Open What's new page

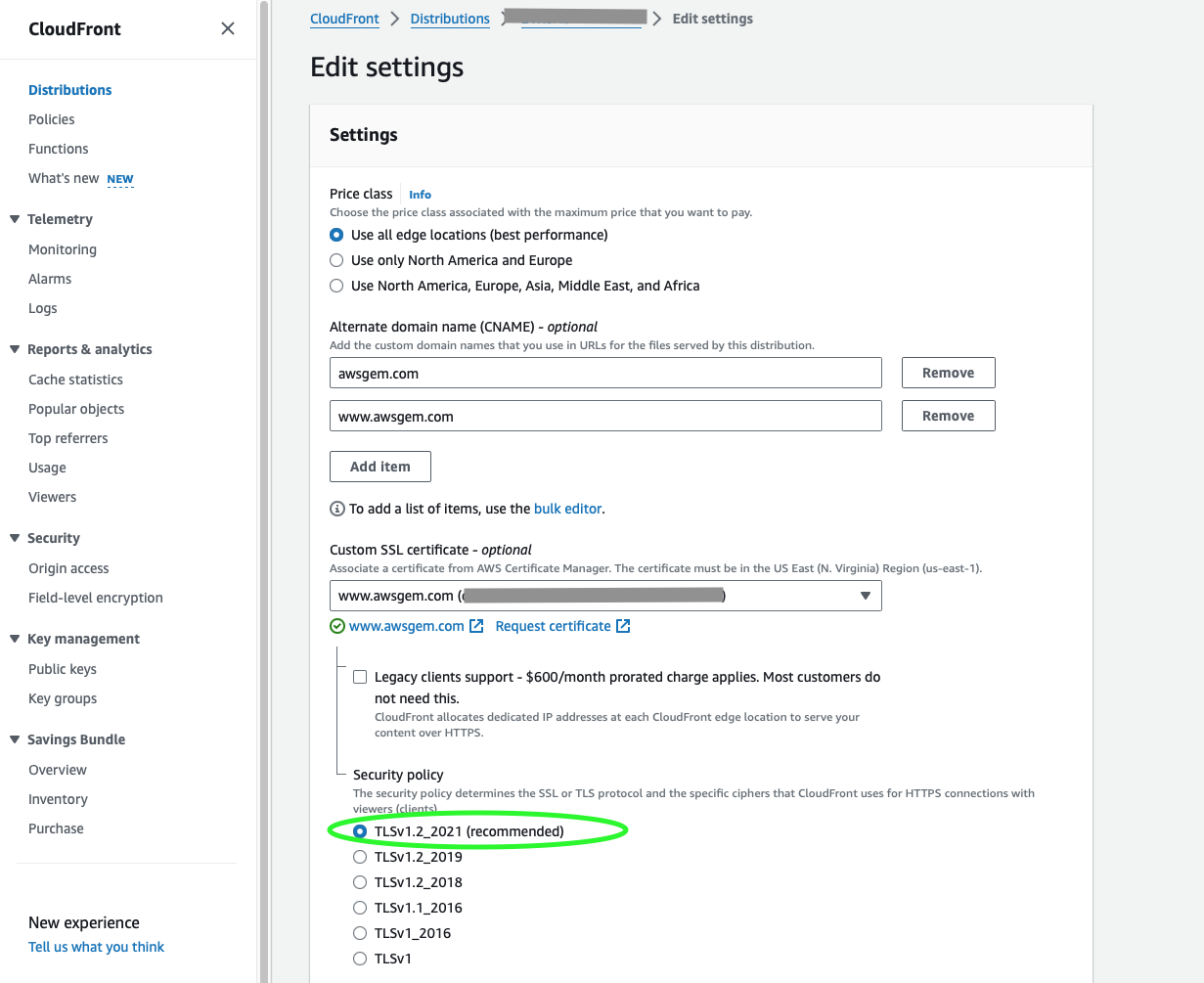pyautogui.click(x=64, y=178)
